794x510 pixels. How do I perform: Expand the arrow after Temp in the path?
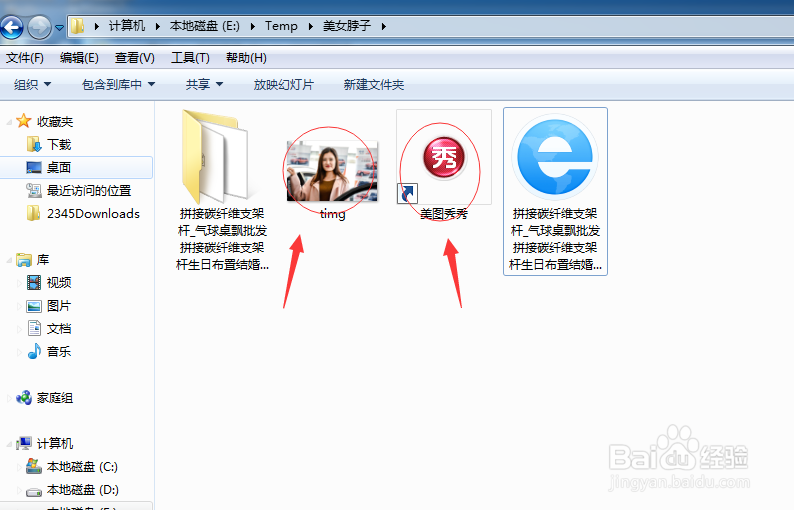pos(310,26)
